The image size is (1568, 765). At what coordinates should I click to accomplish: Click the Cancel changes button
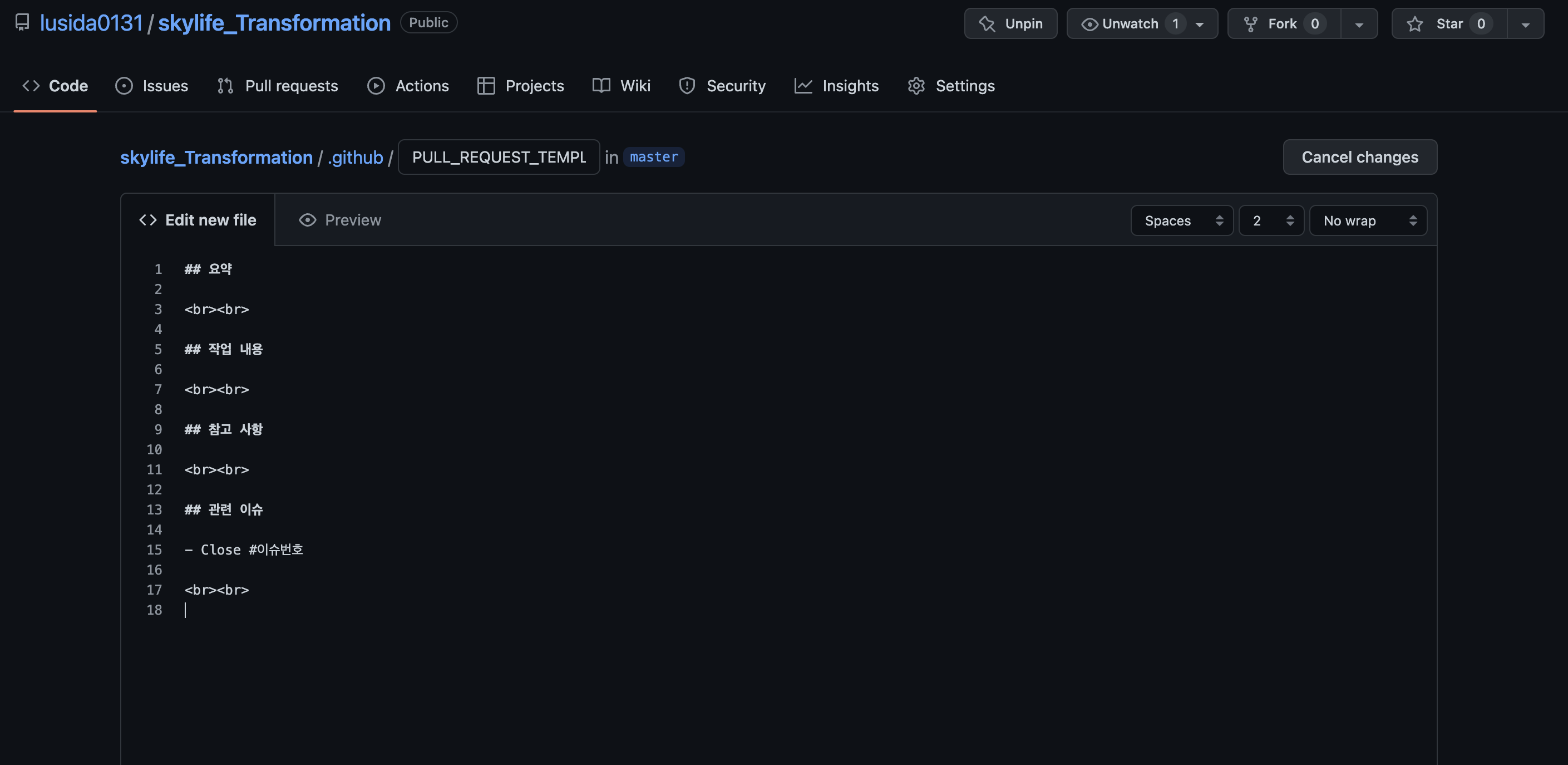(x=1359, y=157)
